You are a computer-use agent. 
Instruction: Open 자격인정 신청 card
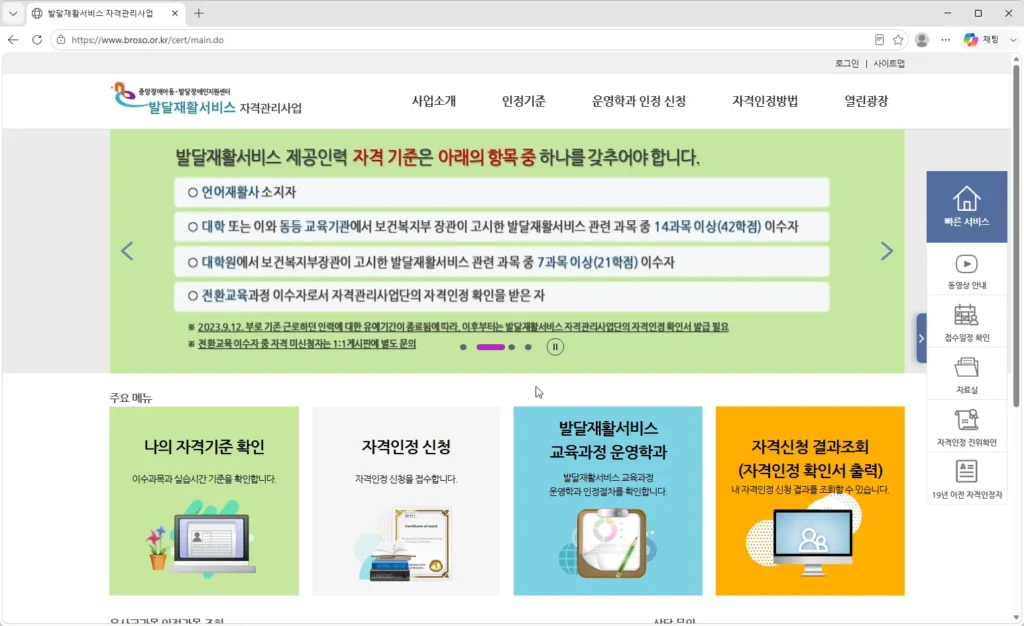click(x=406, y=501)
